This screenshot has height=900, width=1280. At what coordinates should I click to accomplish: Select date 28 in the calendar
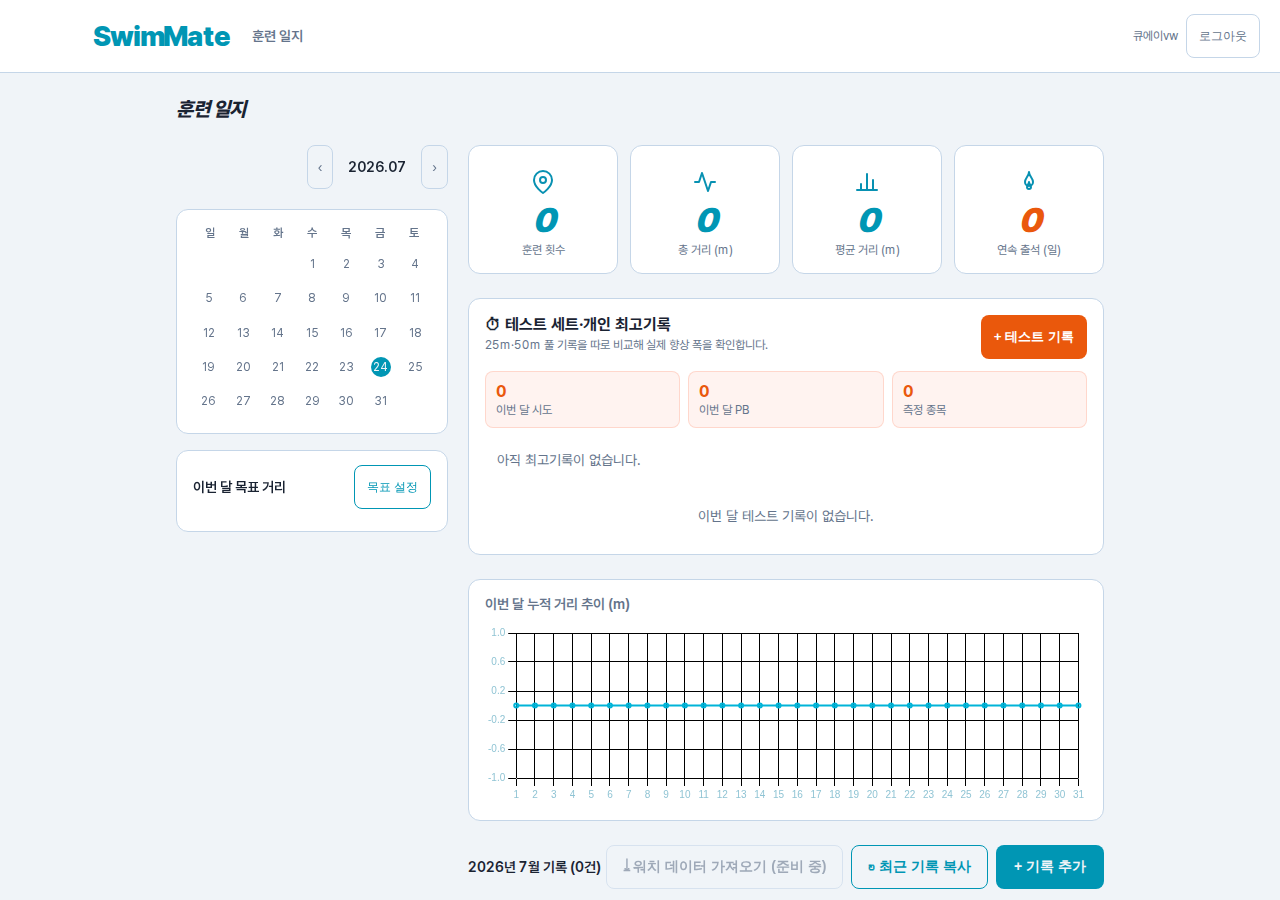pos(278,401)
